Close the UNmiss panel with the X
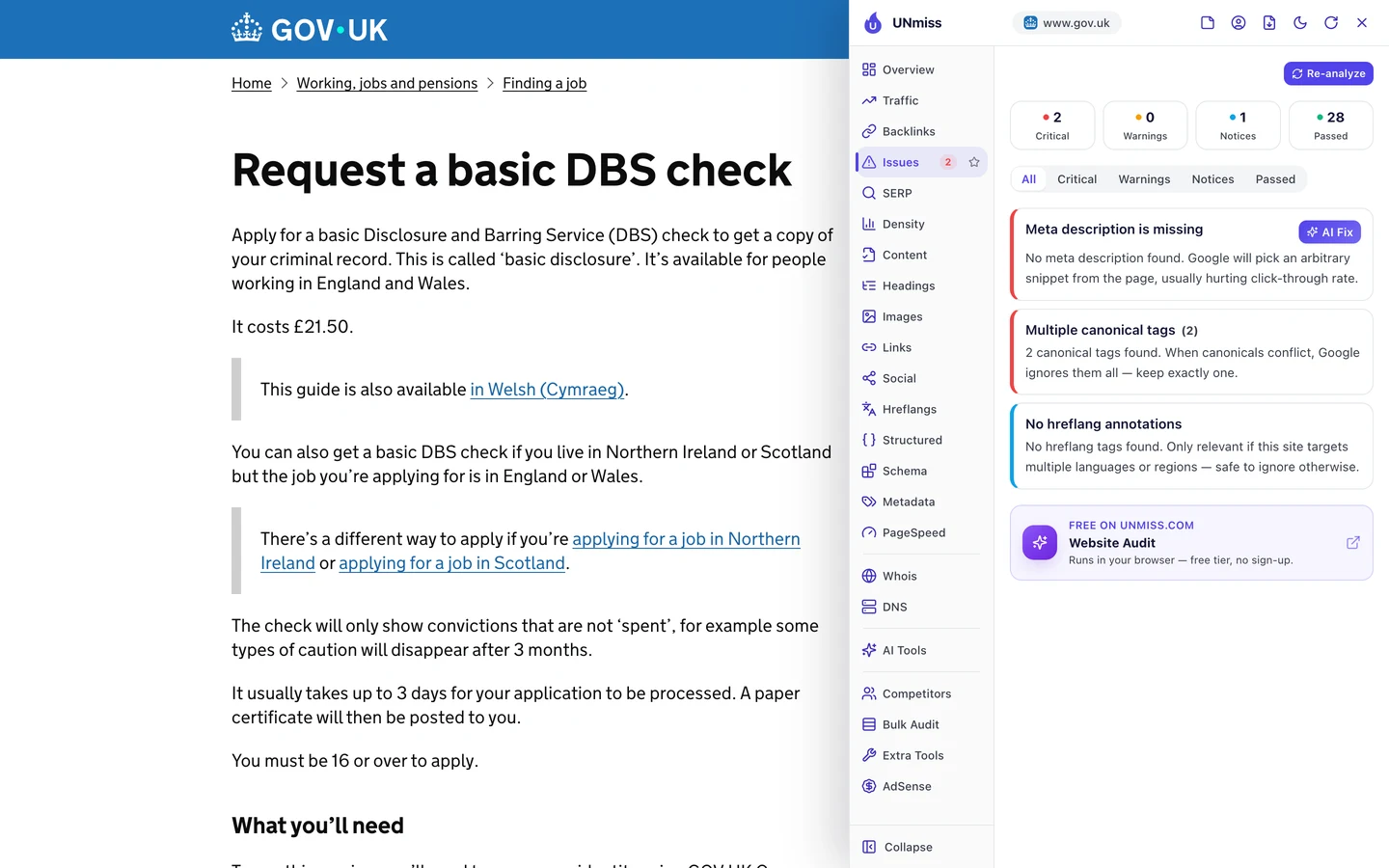Image resolution: width=1389 pixels, height=868 pixels. 1362,23
